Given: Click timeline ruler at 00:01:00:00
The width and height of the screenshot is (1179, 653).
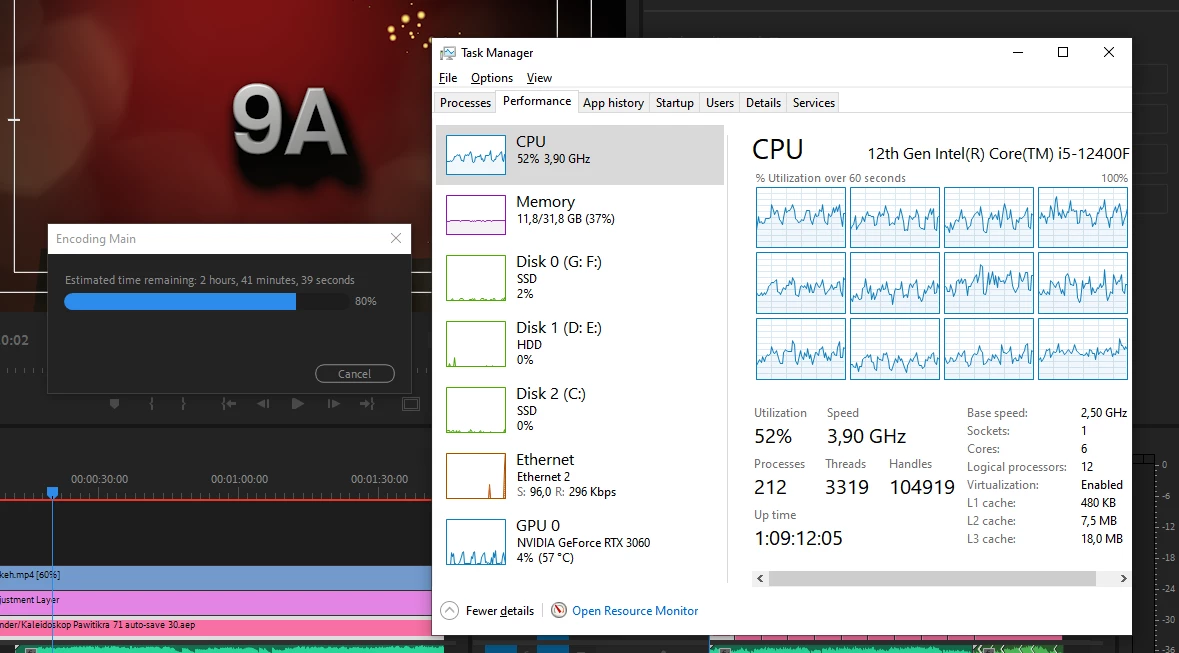Looking at the screenshot, I should (x=239, y=479).
